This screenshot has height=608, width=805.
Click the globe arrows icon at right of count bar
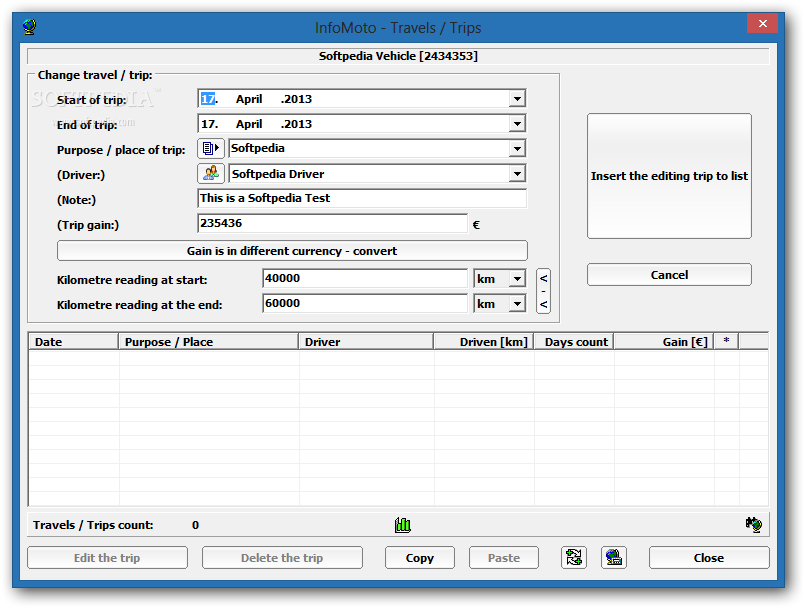point(754,524)
